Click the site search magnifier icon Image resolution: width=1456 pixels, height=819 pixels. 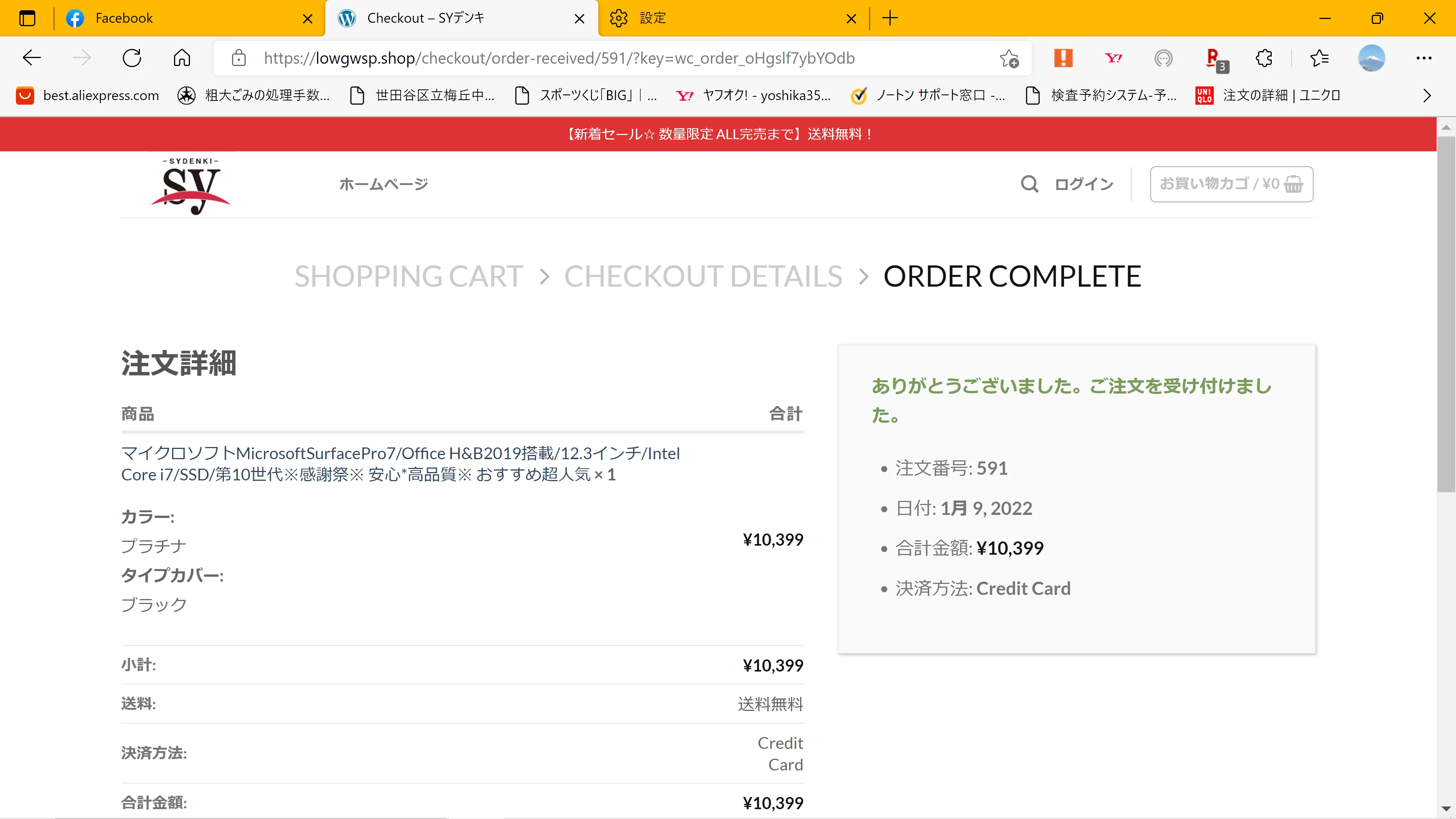point(1029,184)
